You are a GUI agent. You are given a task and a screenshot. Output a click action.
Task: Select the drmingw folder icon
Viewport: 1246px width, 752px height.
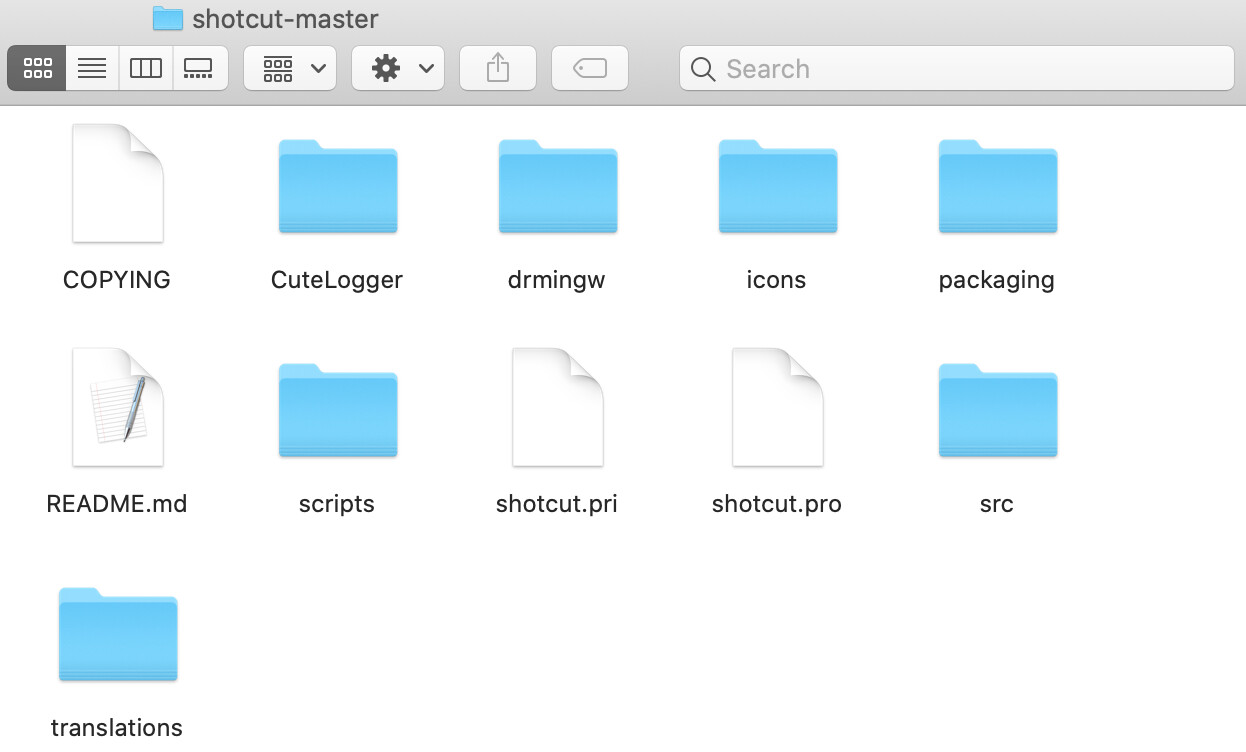pyautogui.click(x=558, y=187)
